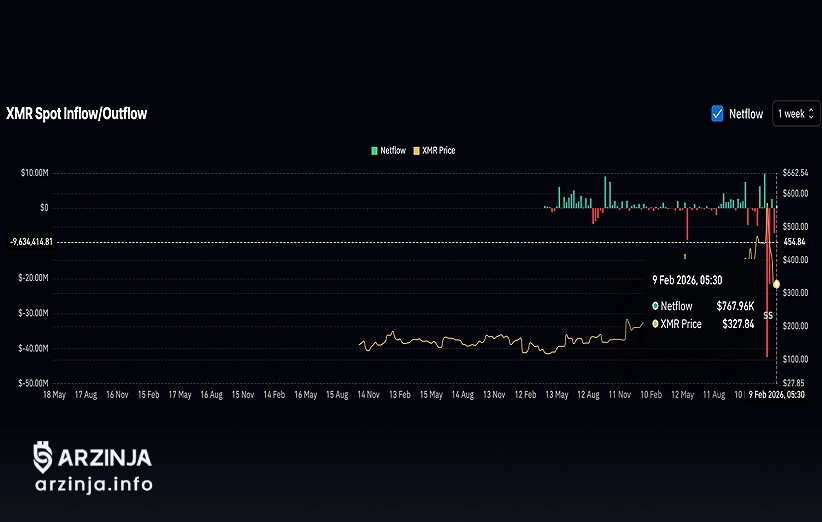Image resolution: width=822 pixels, height=522 pixels.
Task: Click the yellow XMR Price dot in tooltip
Action: [x=655, y=324]
